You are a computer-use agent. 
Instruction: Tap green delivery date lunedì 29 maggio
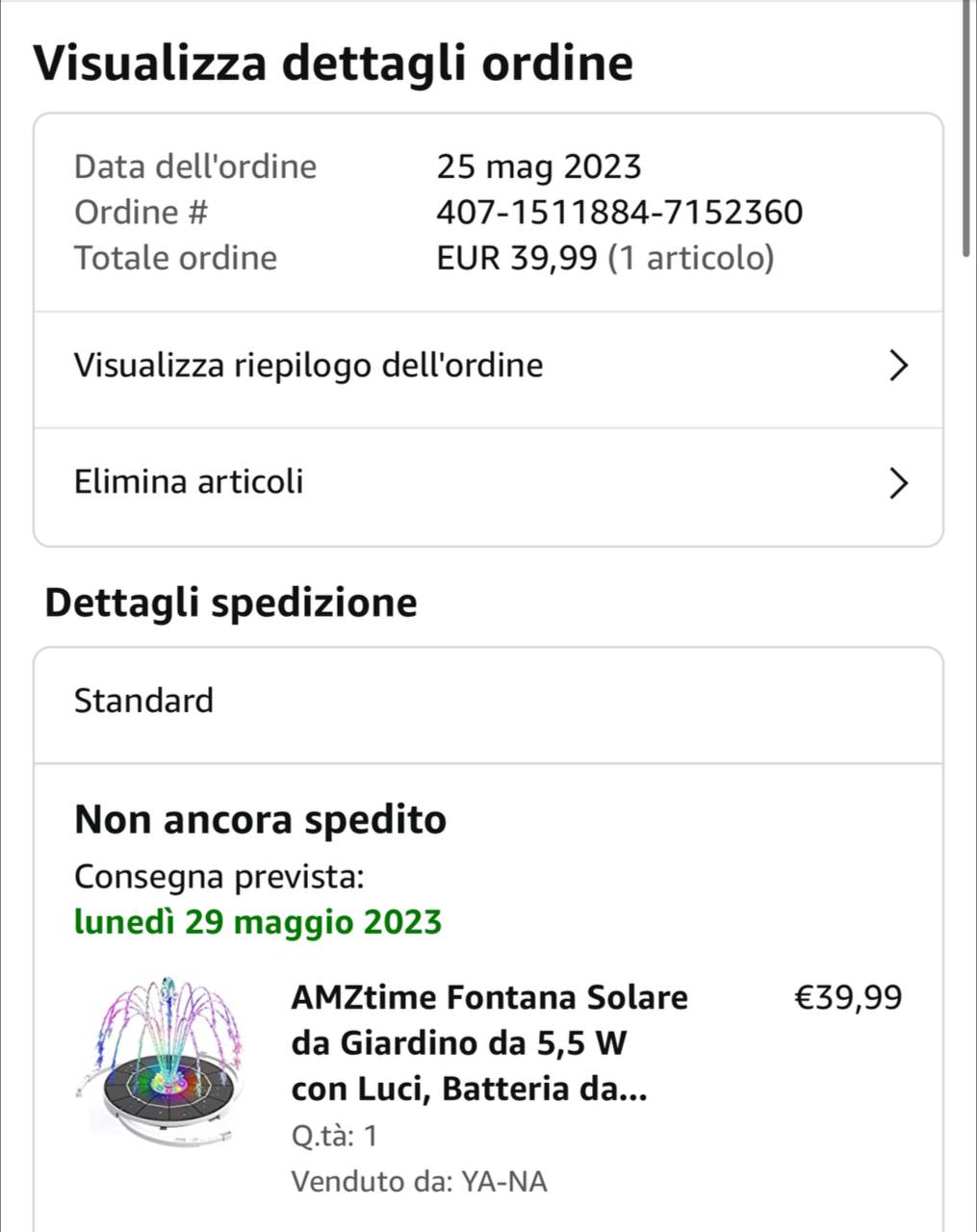(258, 922)
